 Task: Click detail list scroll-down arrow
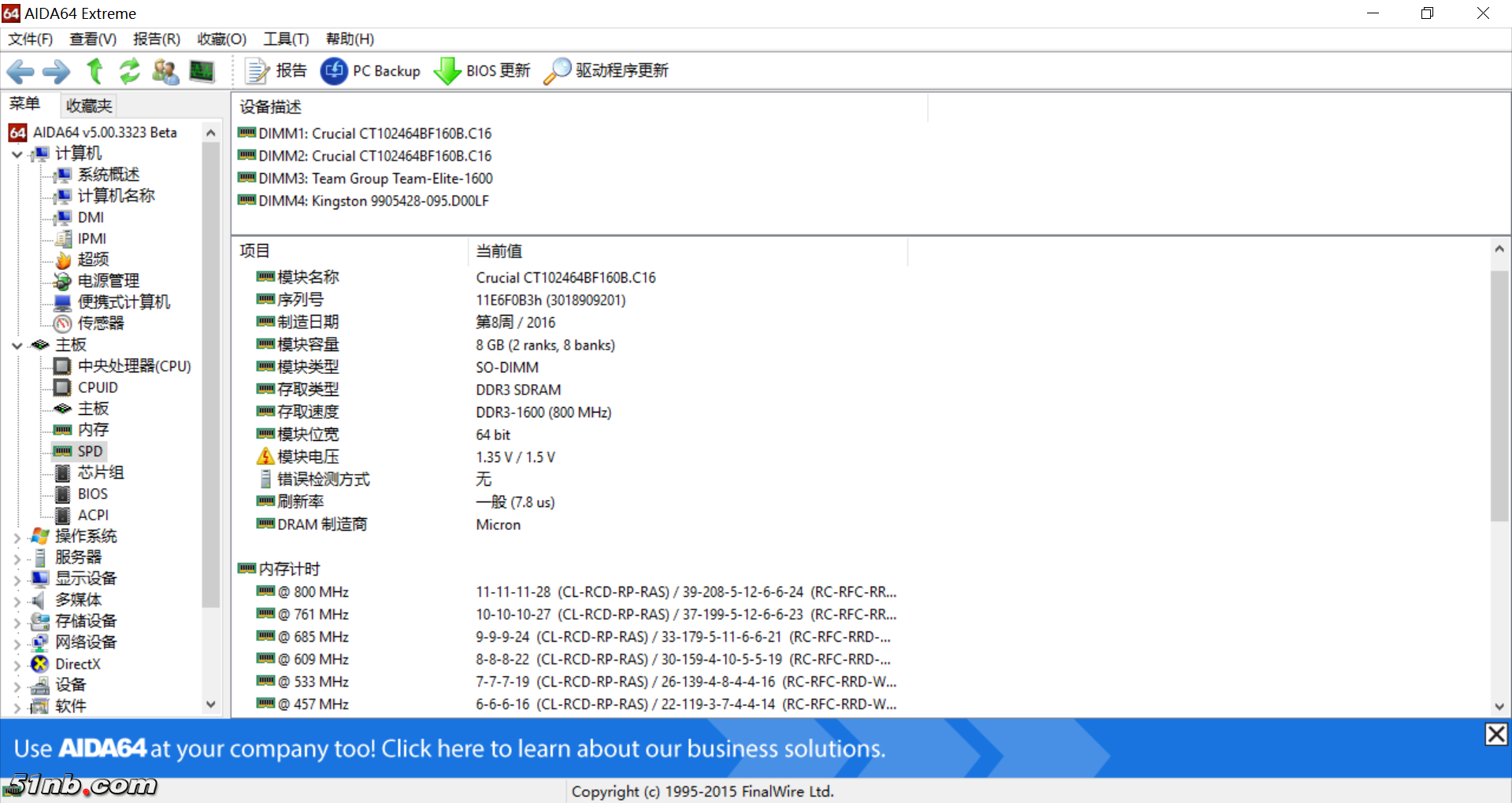1499,706
